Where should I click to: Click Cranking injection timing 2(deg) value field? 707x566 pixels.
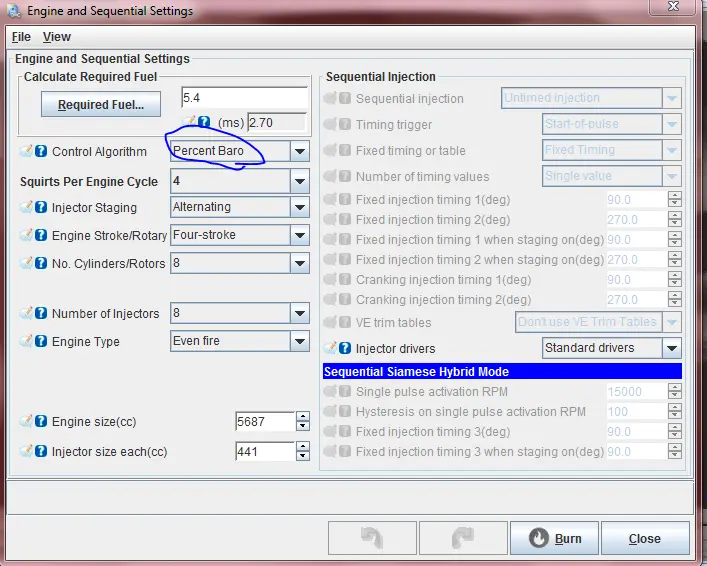pyautogui.click(x=637, y=299)
